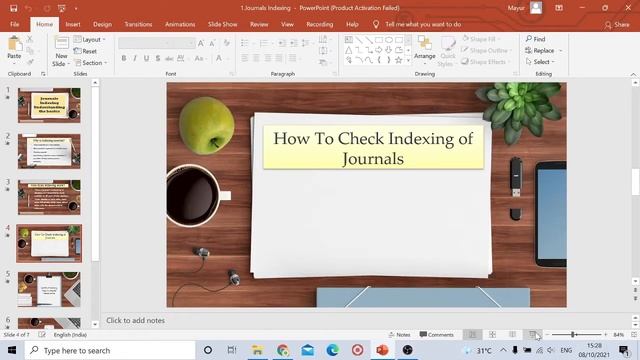Viewport: 640px width, 360px height.
Task: Open the Select dropdown in Editing group
Action: [x=540, y=62]
